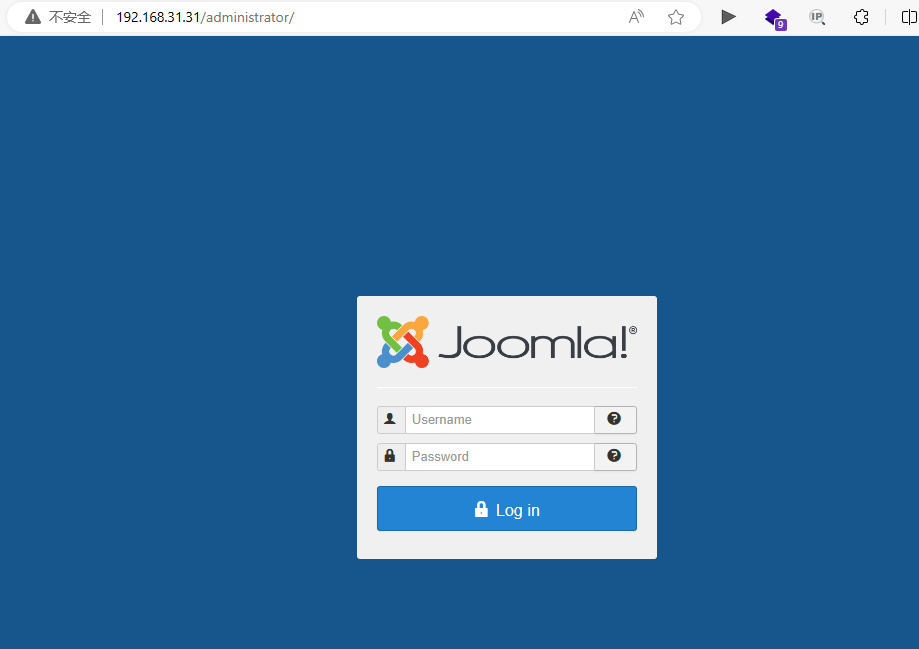The width and height of the screenshot is (919, 649).
Task: Open the Extensions puzzle piece icon
Action: 861,17
